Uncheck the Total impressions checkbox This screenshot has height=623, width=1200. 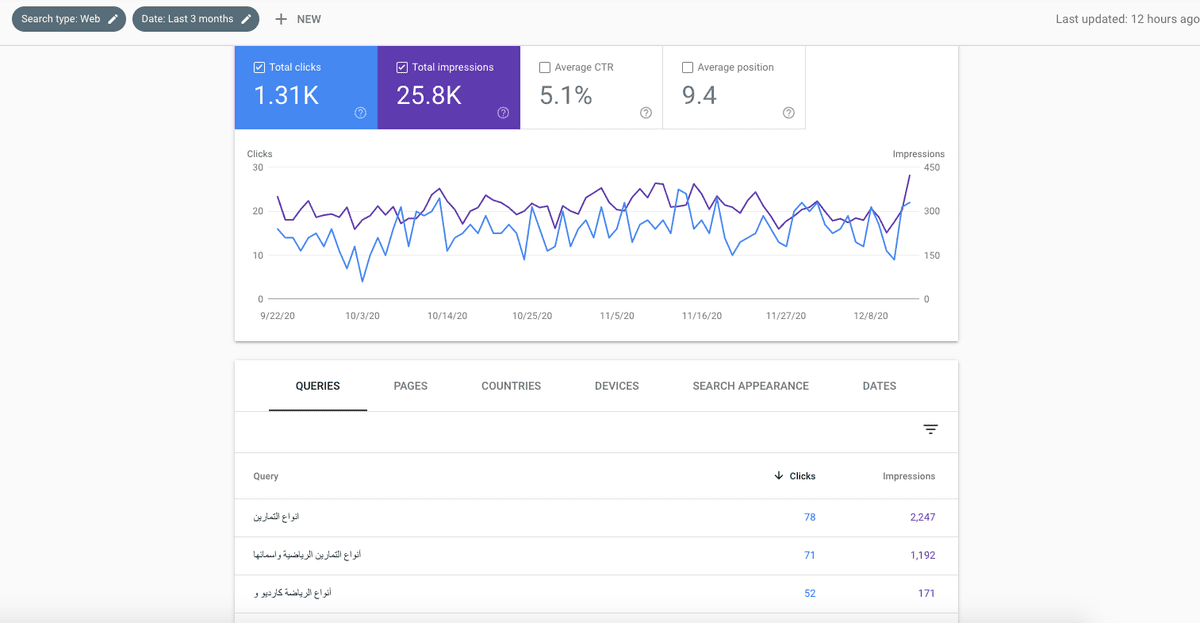[x=402, y=67]
